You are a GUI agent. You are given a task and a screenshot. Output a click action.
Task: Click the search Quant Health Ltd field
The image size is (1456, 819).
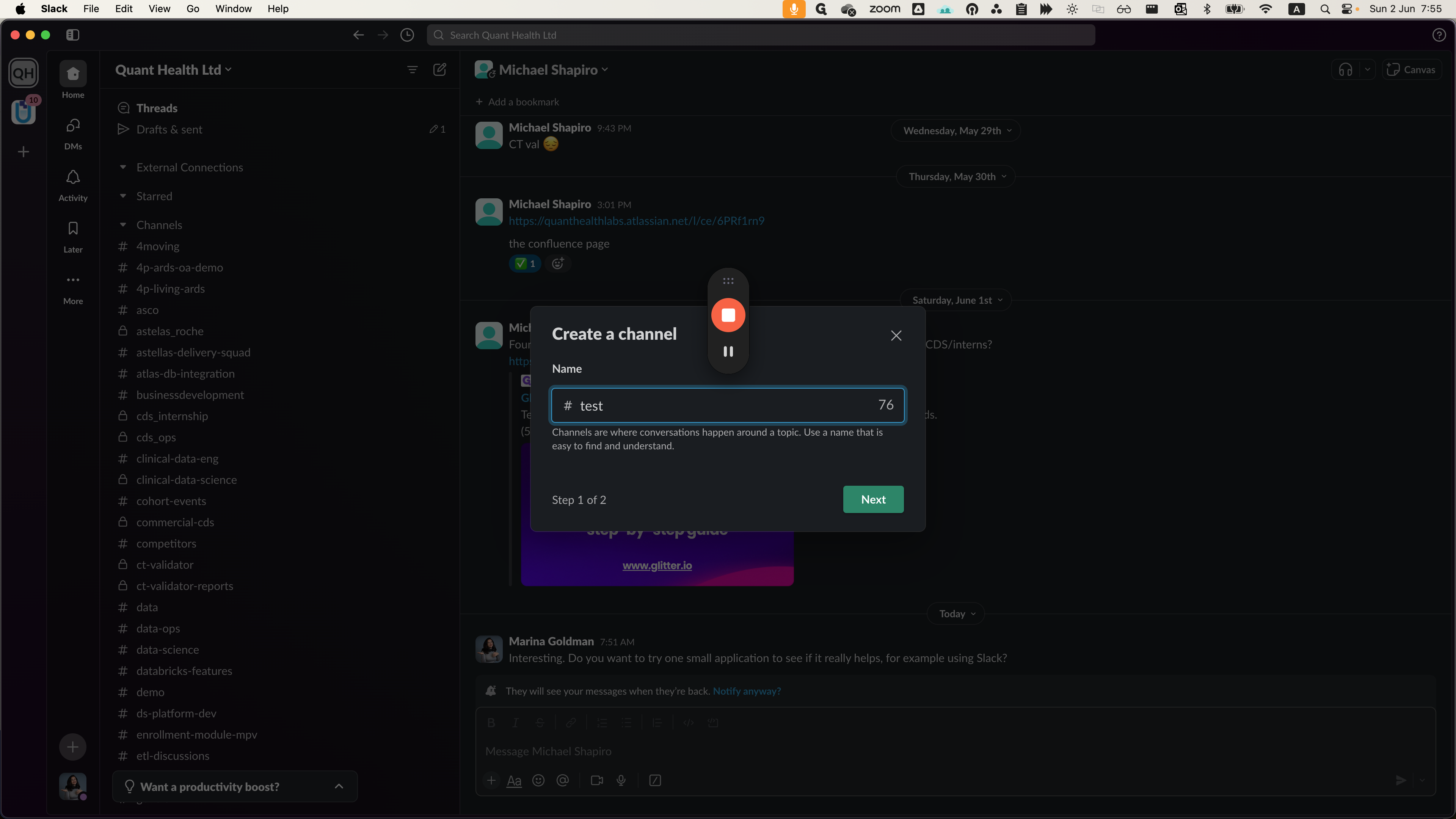coord(761,35)
